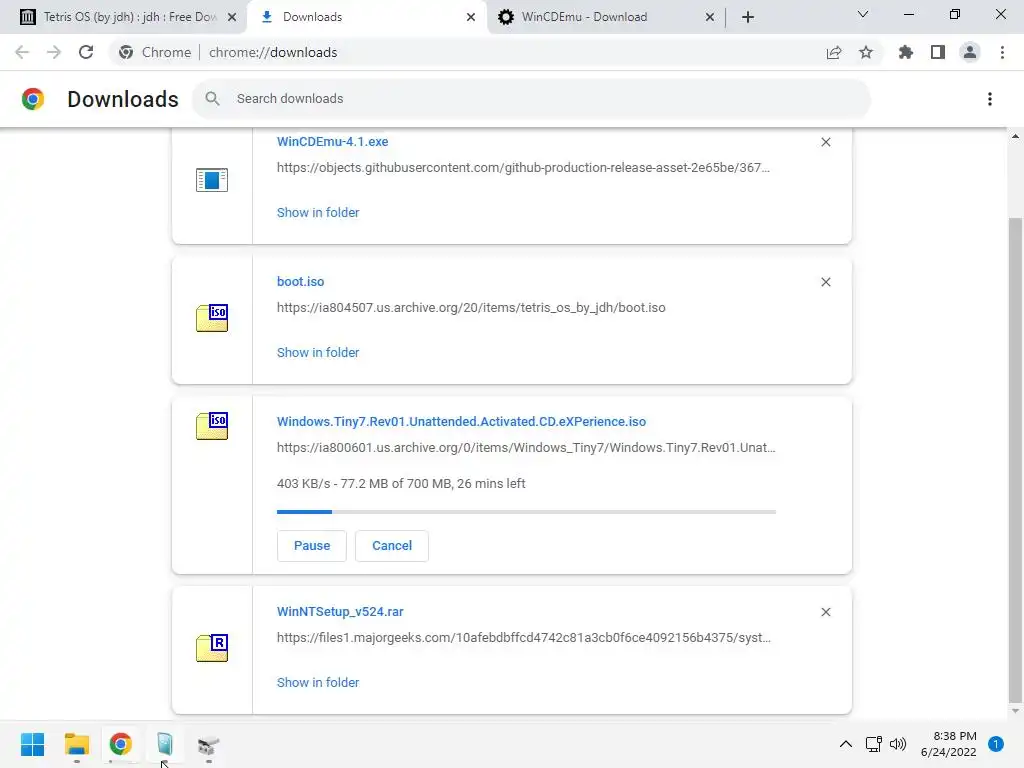This screenshot has height=768, width=1024.
Task: Open the Windows Start menu
Action: pos(33,744)
